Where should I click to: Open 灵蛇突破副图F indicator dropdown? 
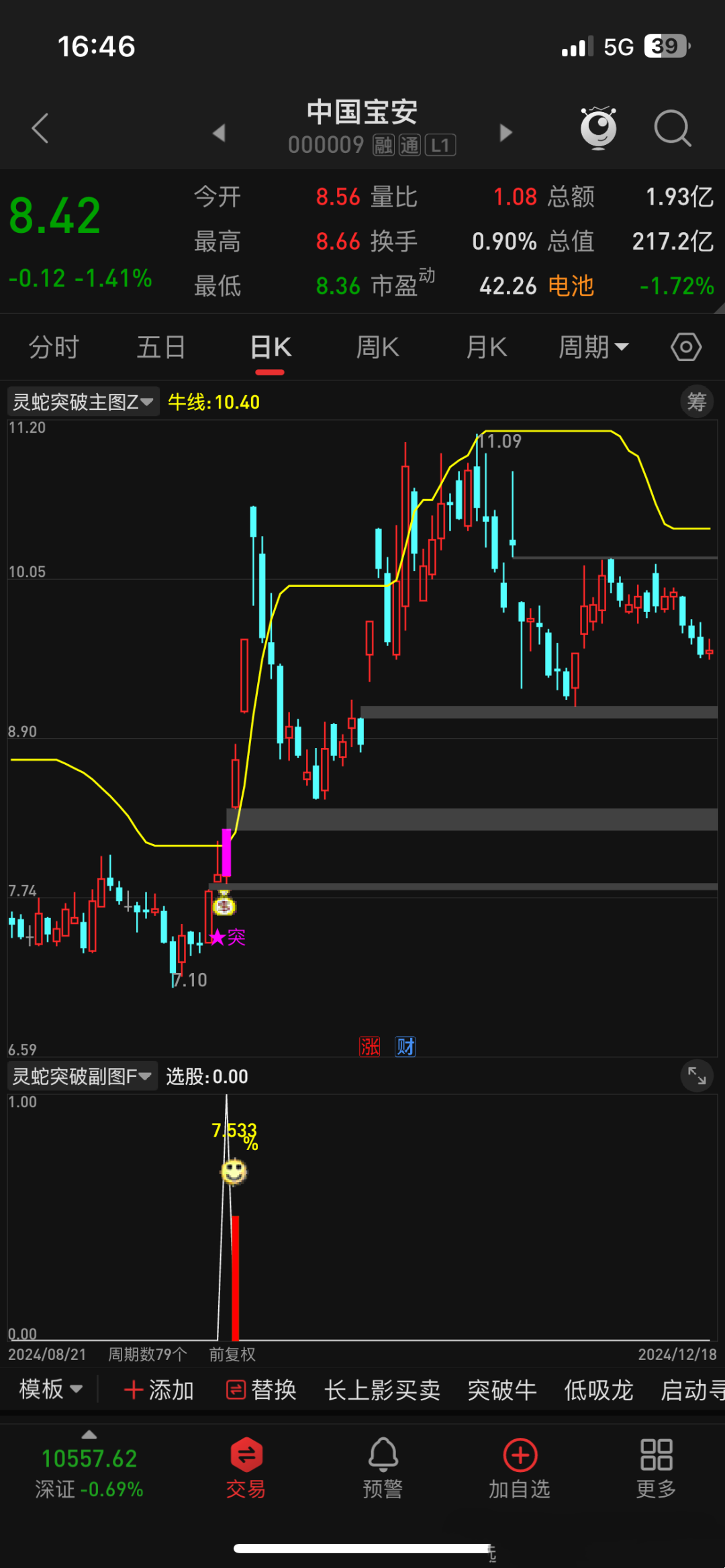[83, 1076]
